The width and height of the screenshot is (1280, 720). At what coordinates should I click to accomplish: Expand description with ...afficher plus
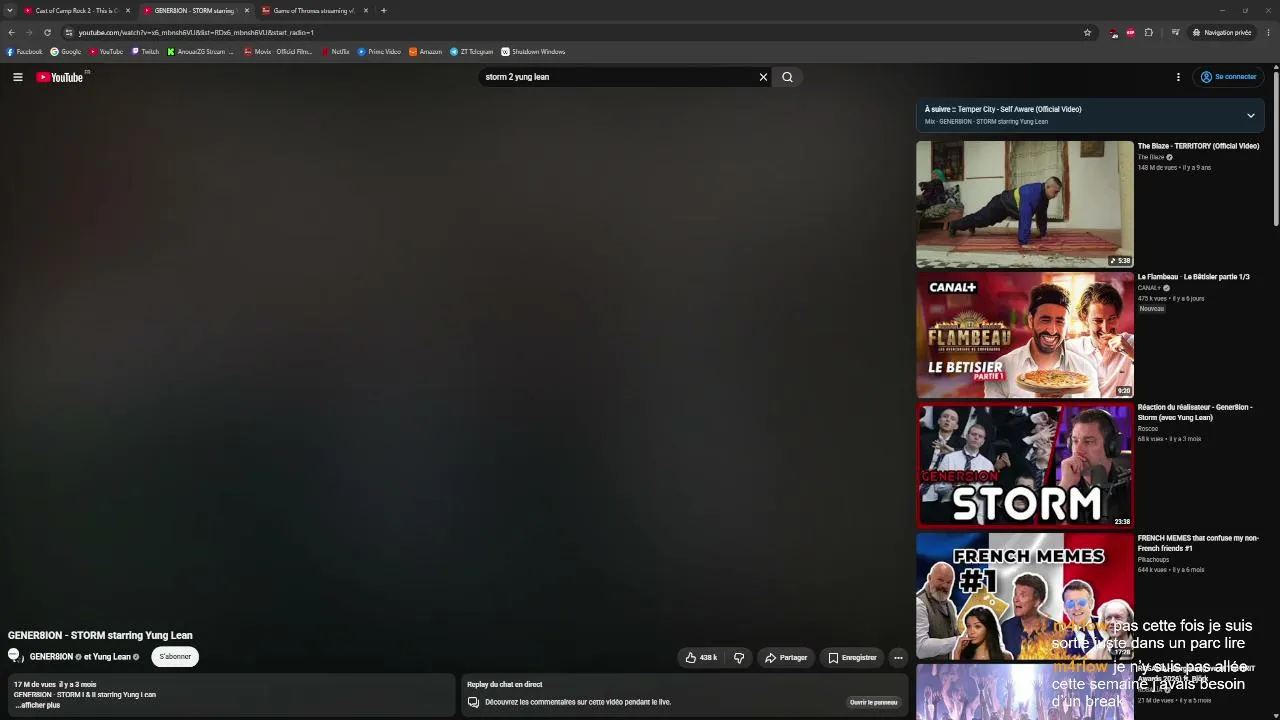pyautogui.click(x=38, y=705)
